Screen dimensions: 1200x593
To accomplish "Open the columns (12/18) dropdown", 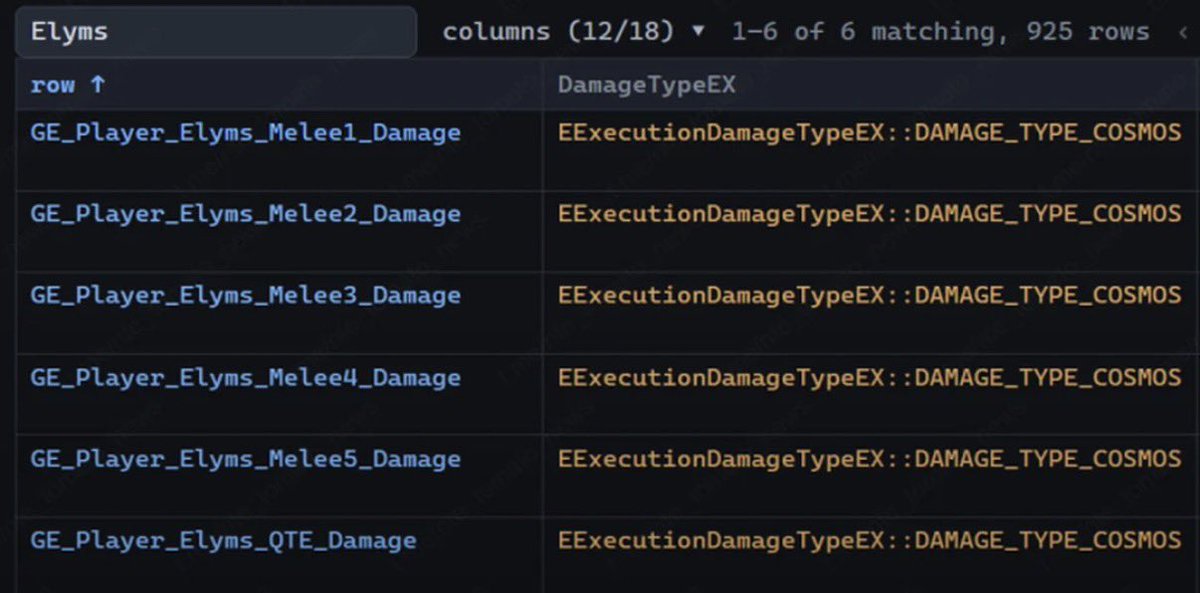I will pyautogui.click(x=573, y=32).
